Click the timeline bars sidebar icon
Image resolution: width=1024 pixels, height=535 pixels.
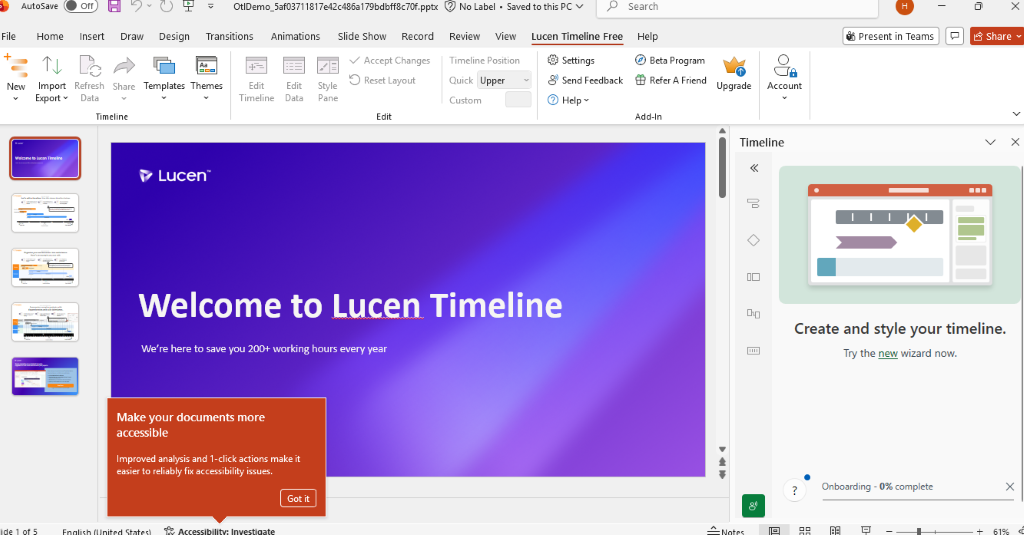[x=753, y=203]
